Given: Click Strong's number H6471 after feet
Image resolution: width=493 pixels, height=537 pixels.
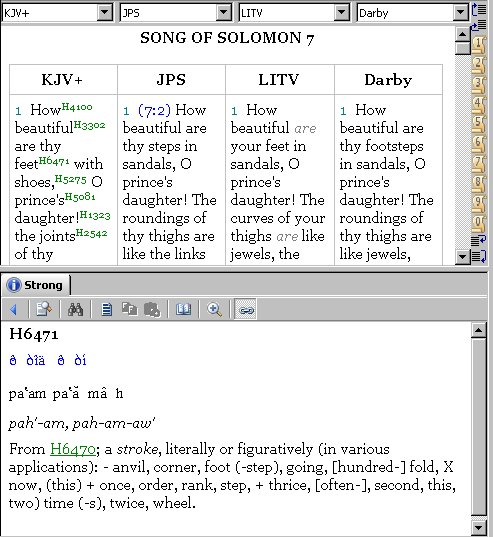Looking at the screenshot, I should pos(54,161).
